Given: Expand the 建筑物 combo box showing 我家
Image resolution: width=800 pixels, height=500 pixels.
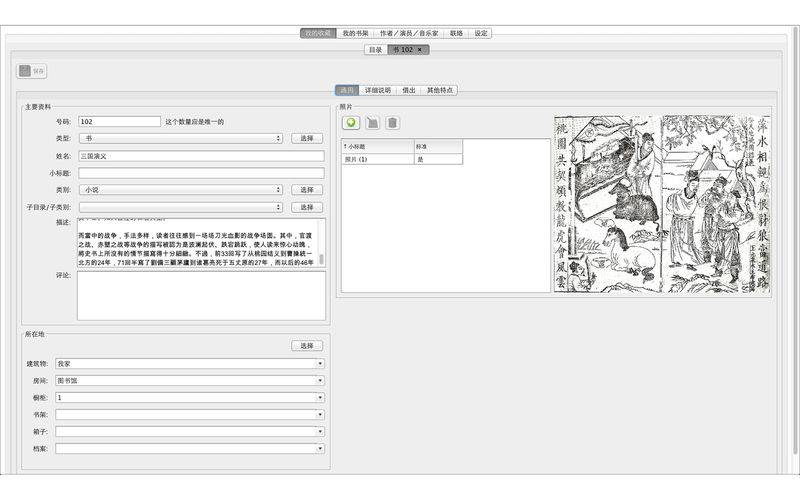Looking at the screenshot, I should 320,364.
